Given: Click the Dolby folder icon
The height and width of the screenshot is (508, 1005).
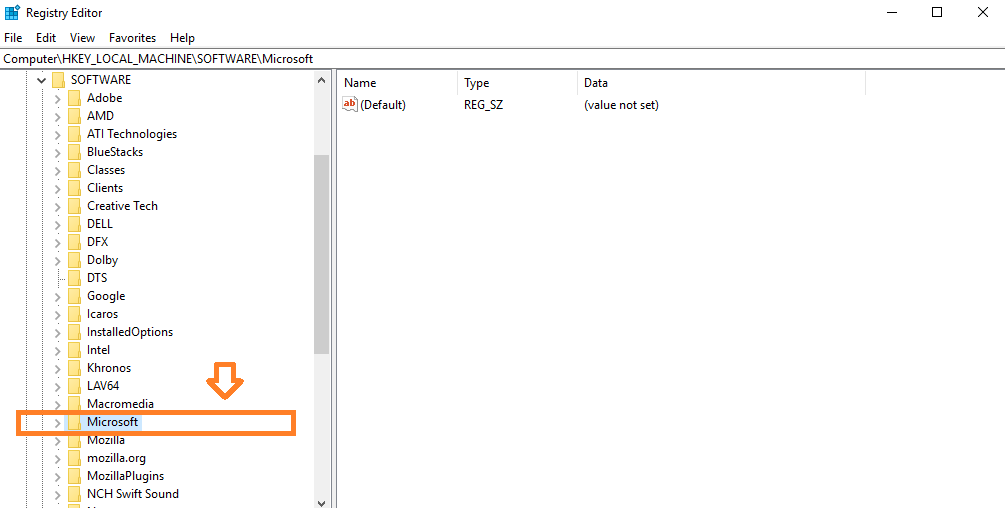Looking at the screenshot, I should coord(74,260).
